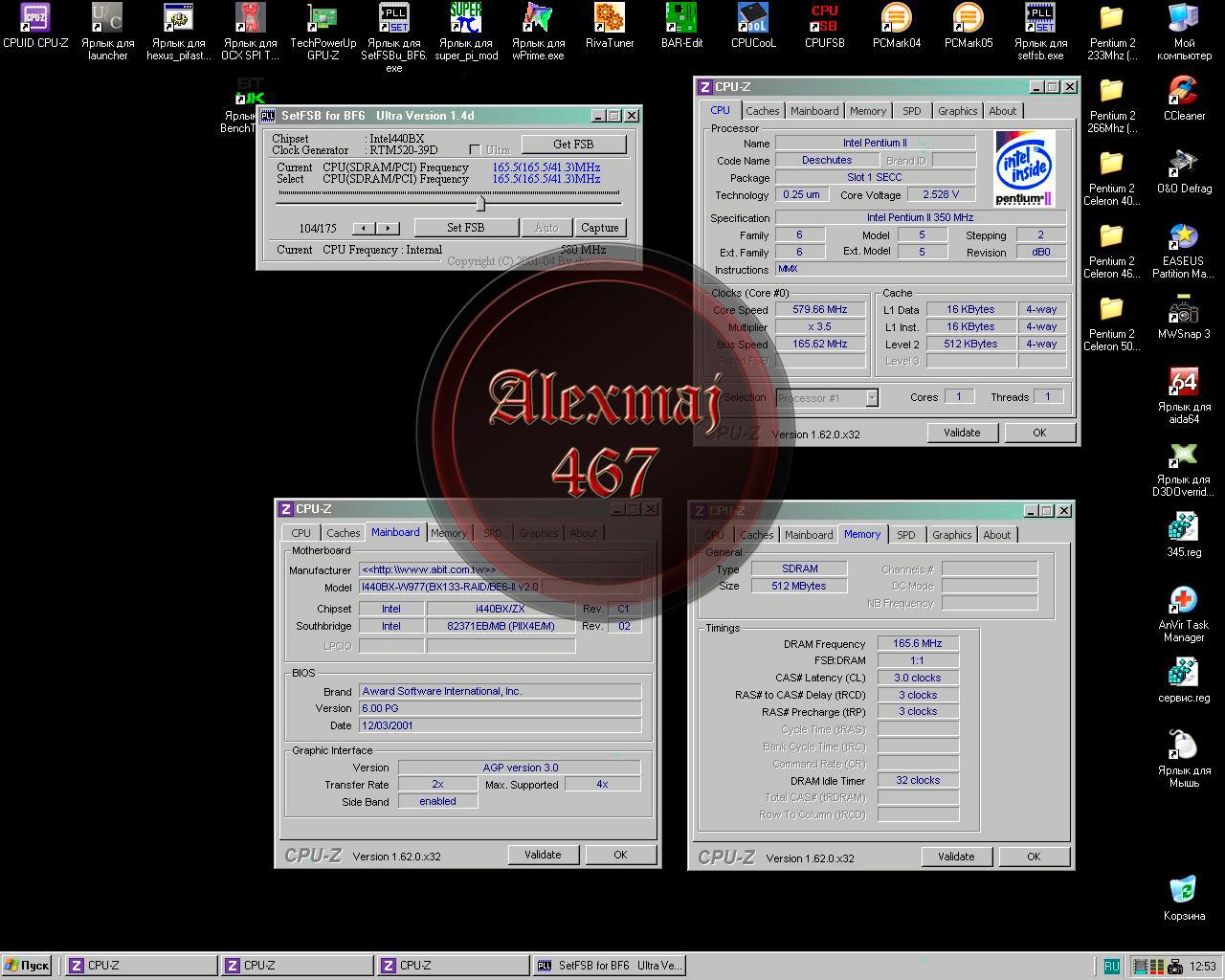Click the RU language indicator in tray
Image resolution: width=1225 pixels, height=980 pixels.
[x=1111, y=967]
